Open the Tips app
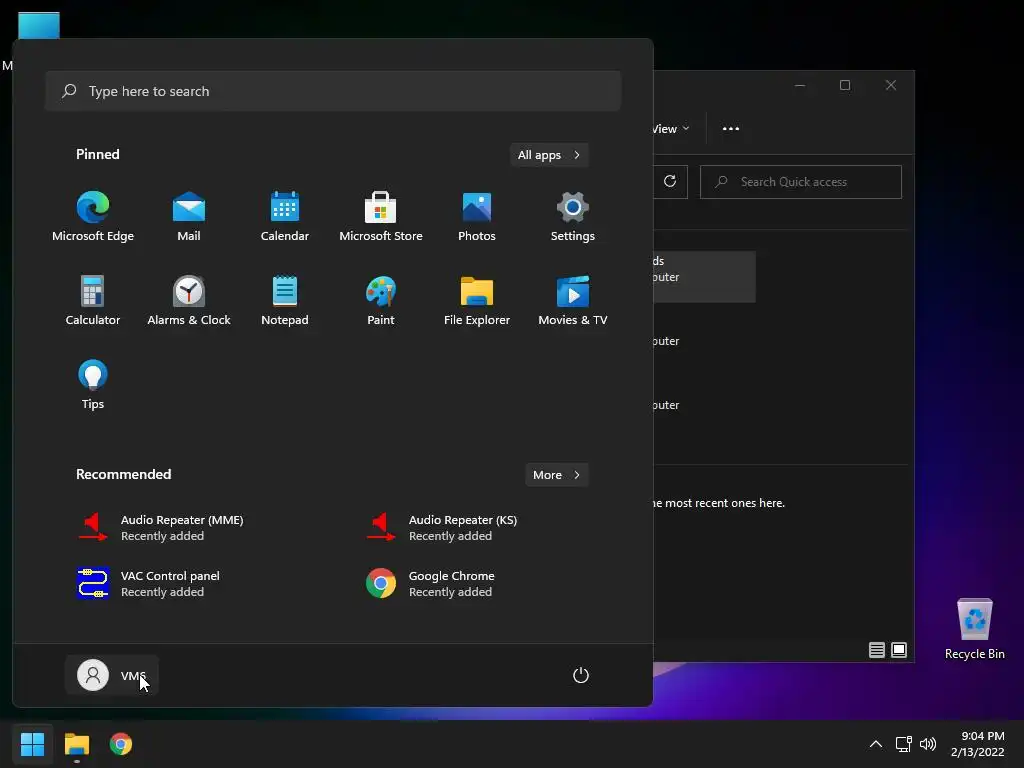The width and height of the screenshot is (1024, 768). click(93, 385)
